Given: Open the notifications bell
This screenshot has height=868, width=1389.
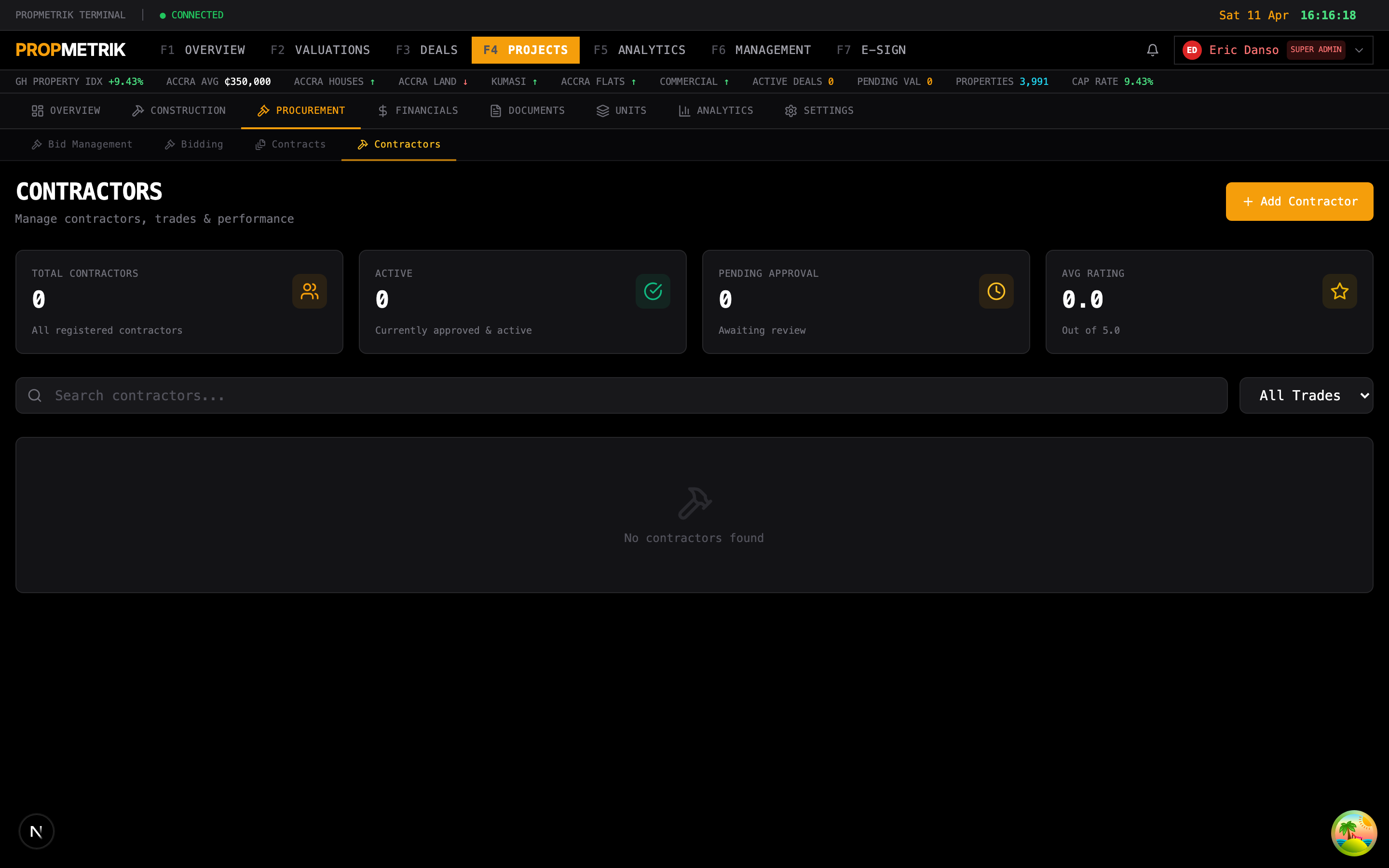Looking at the screenshot, I should pyautogui.click(x=1152, y=50).
